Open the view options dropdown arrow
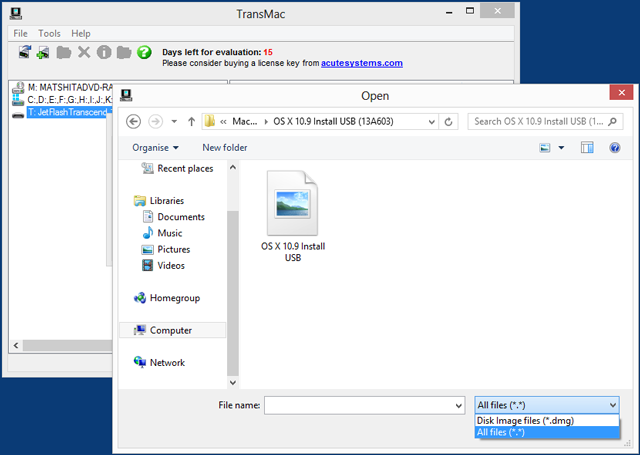640x455 pixels. pyautogui.click(x=561, y=148)
